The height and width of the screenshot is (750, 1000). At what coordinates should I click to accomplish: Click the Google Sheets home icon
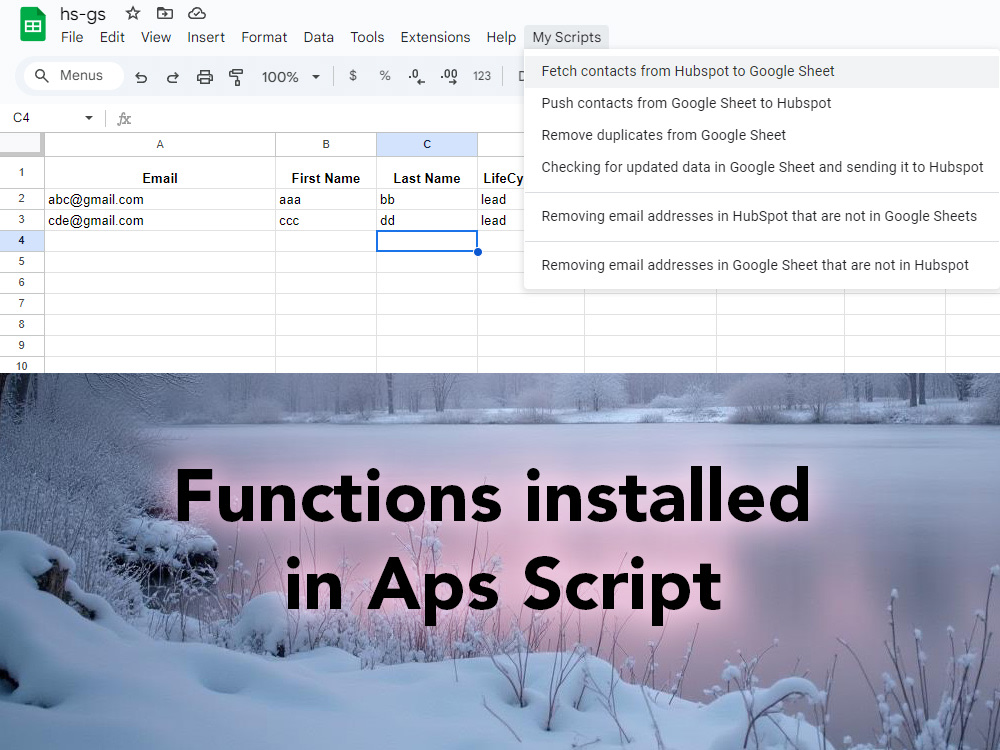coord(33,25)
